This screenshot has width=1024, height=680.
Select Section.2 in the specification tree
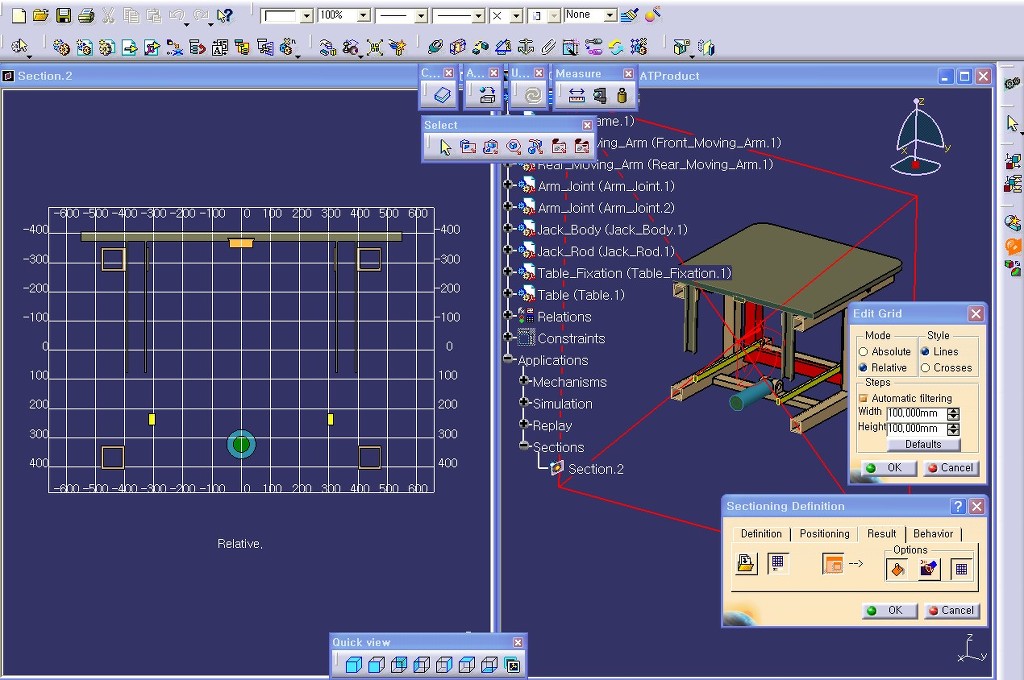point(596,469)
